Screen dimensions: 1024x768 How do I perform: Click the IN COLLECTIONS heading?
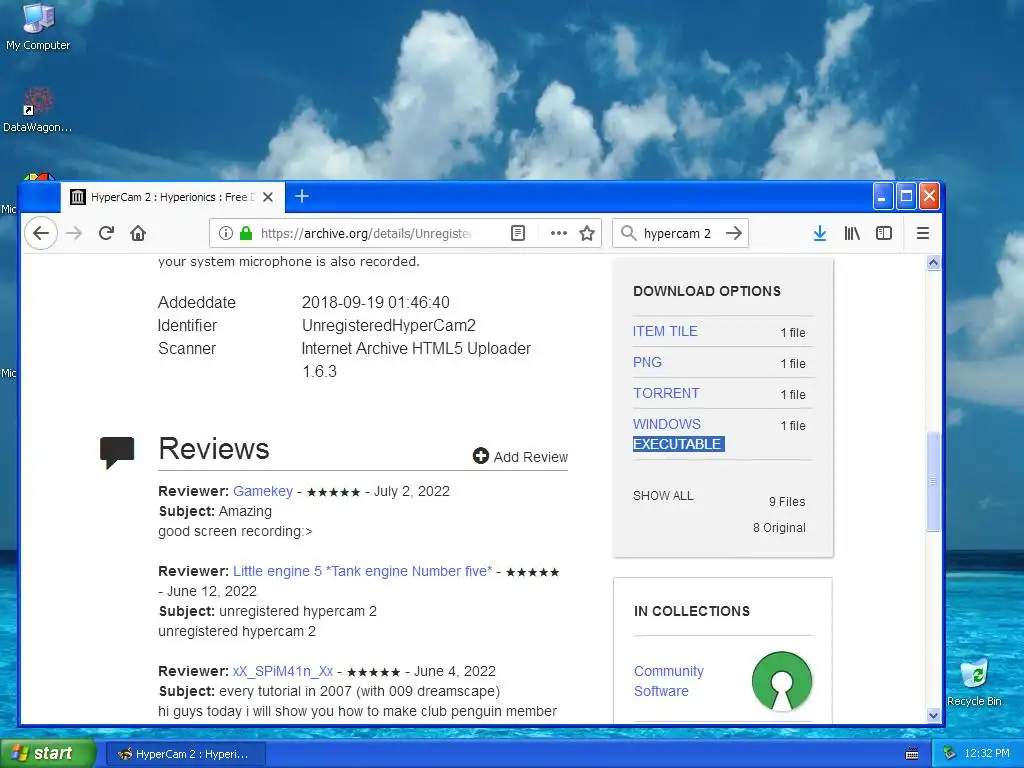coord(692,611)
